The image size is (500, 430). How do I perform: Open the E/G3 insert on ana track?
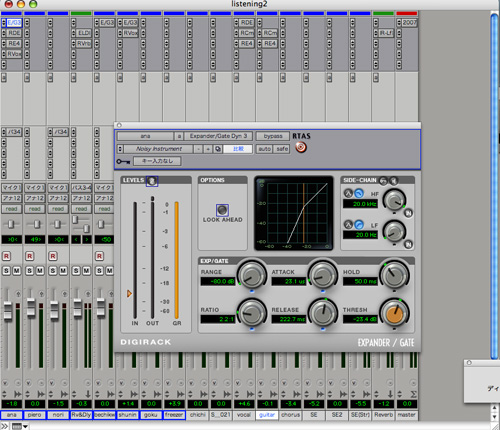click(x=14, y=23)
